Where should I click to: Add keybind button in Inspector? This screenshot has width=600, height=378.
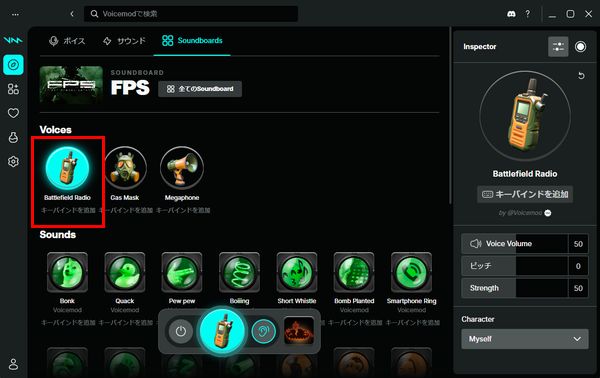click(525, 194)
